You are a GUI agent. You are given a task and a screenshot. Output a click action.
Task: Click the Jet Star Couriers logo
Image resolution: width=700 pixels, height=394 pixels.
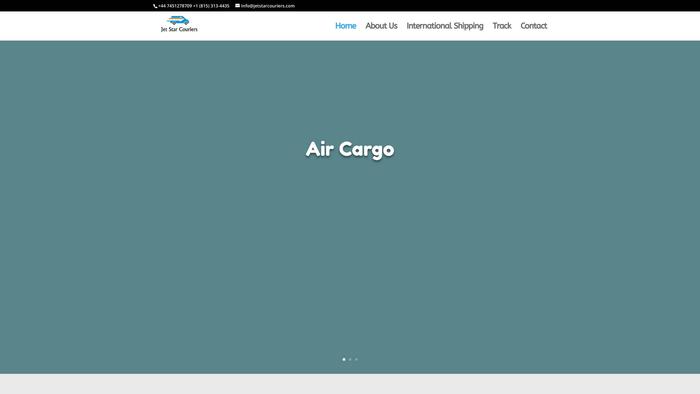(x=179, y=24)
